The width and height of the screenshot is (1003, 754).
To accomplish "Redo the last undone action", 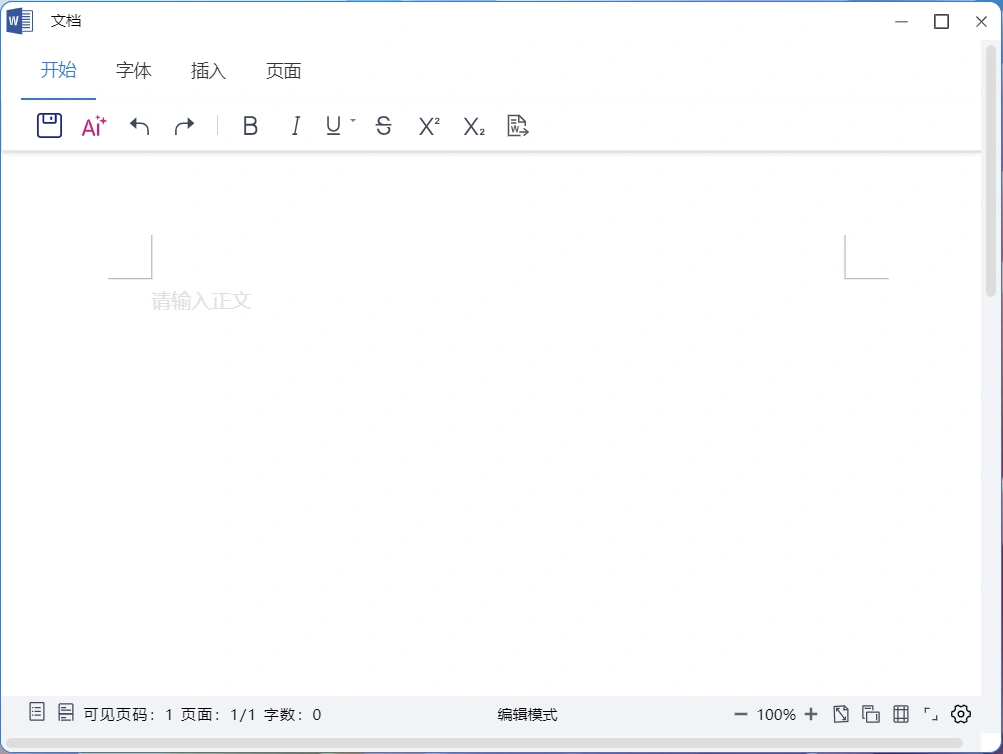I will [x=184, y=126].
